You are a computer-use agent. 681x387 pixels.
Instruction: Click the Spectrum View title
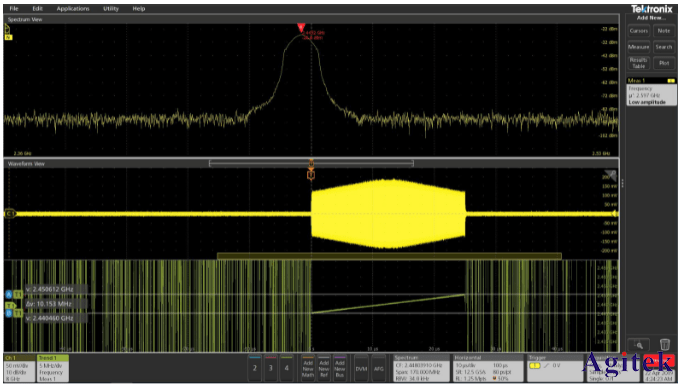click(25, 19)
